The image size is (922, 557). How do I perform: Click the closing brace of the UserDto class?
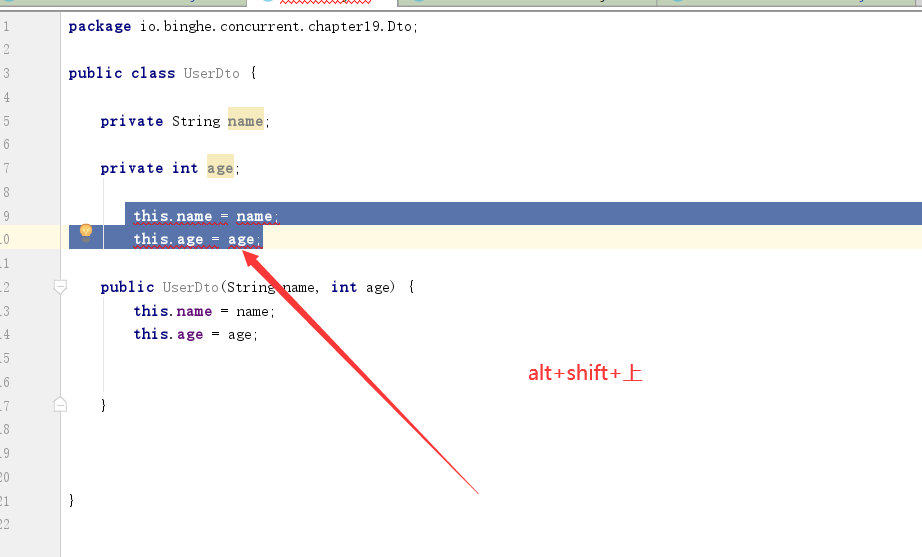72,501
